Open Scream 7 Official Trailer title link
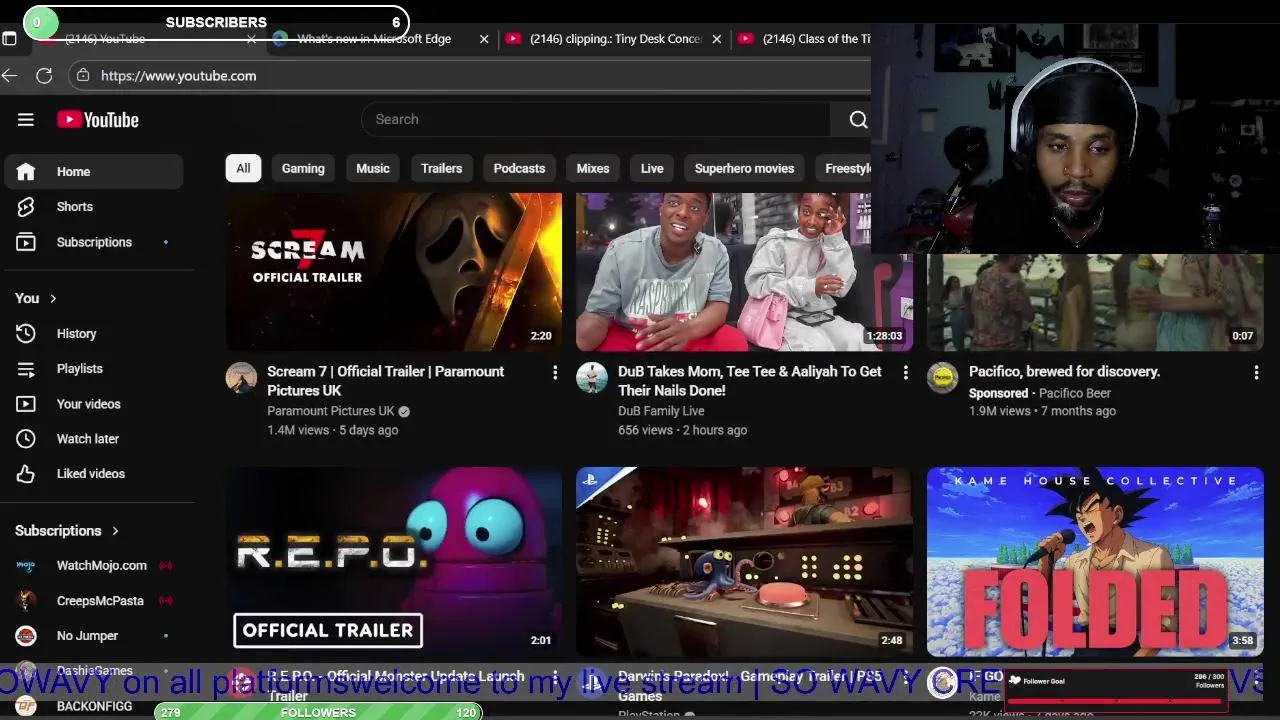1280x720 pixels. pyautogui.click(x=385, y=381)
